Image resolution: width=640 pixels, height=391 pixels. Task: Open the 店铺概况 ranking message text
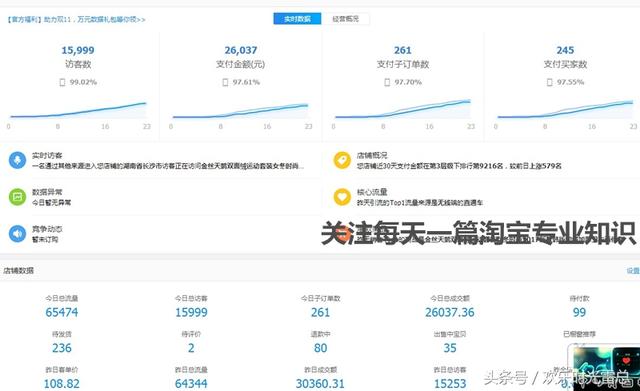(x=459, y=166)
